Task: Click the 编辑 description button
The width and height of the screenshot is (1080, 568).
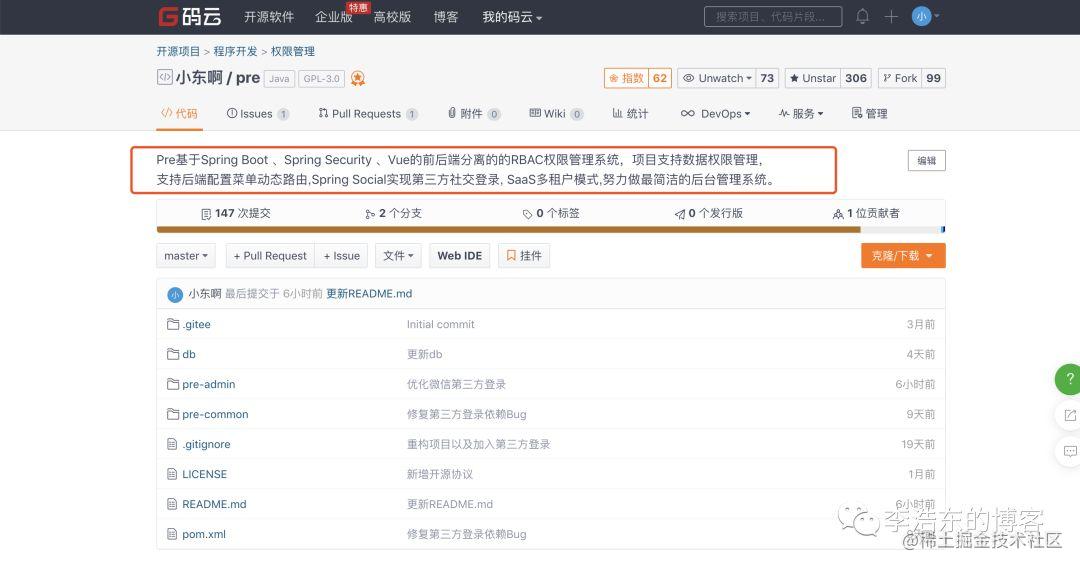Action: (926, 160)
